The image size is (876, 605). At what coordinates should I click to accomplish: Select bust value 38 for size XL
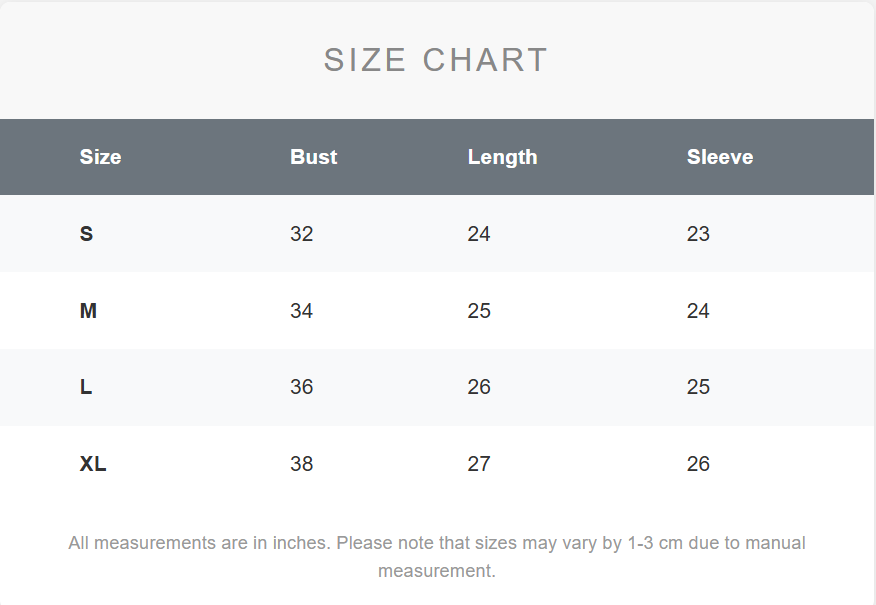(x=302, y=464)
